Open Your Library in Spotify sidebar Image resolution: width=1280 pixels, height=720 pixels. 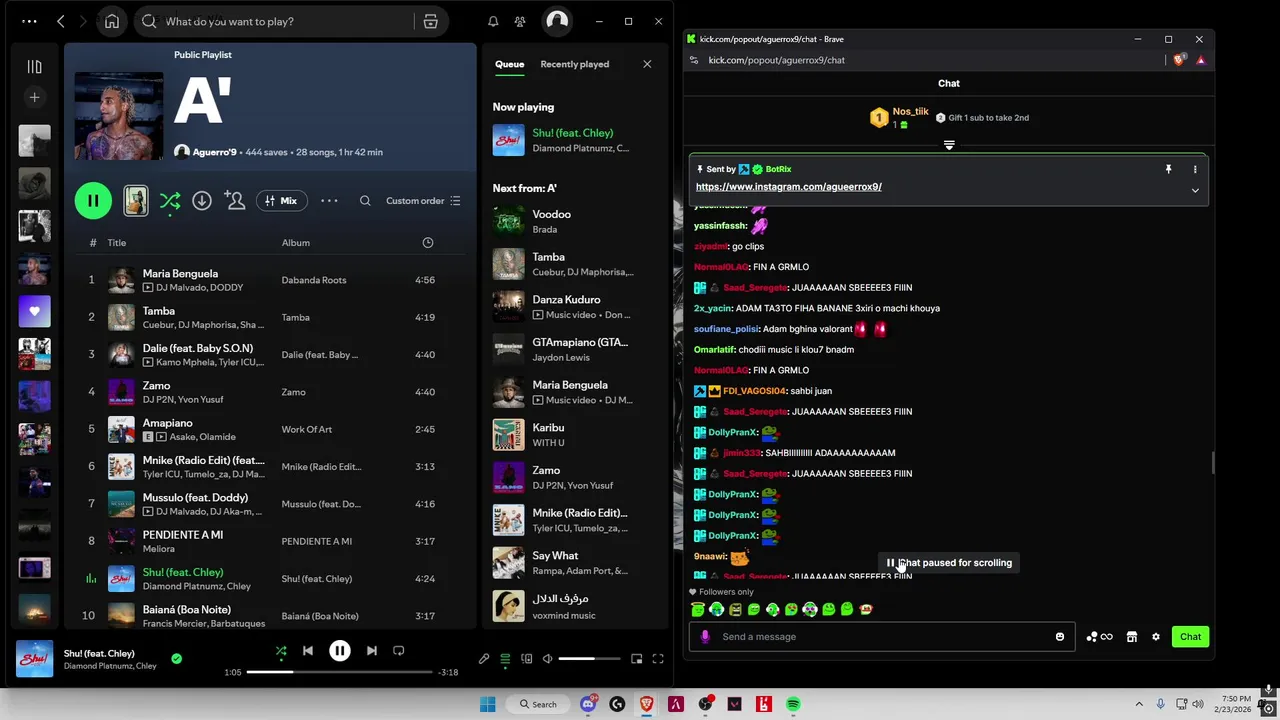34,67
